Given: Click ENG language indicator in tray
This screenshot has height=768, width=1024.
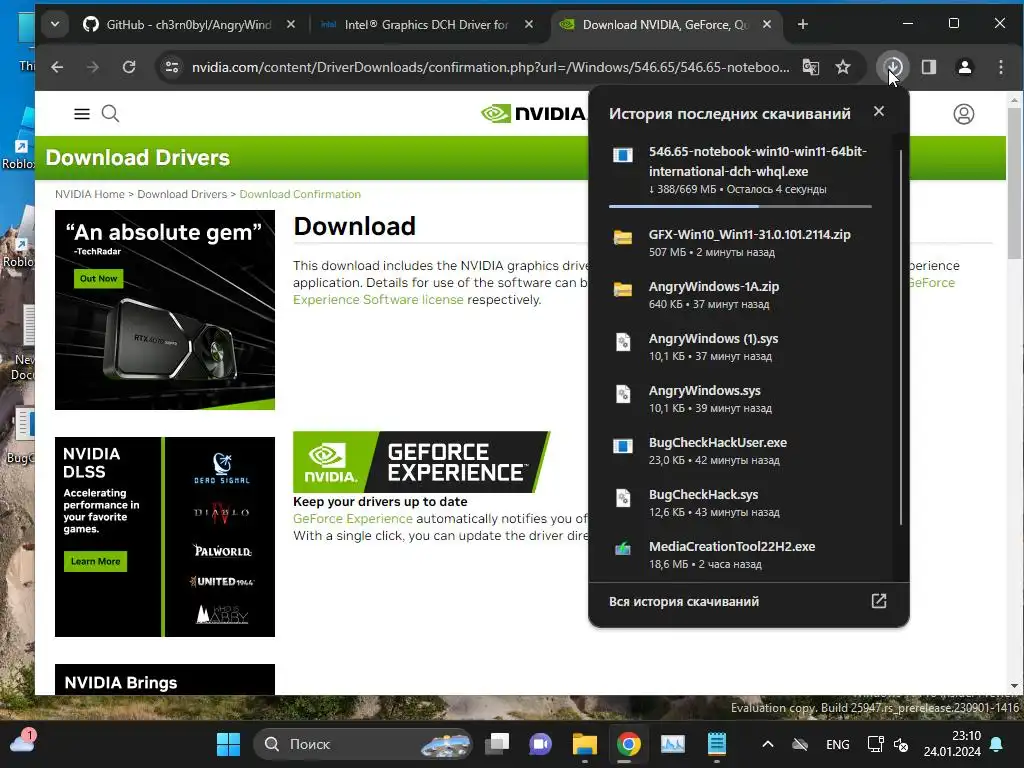Looking at the screenshot, I should [837, 744].
